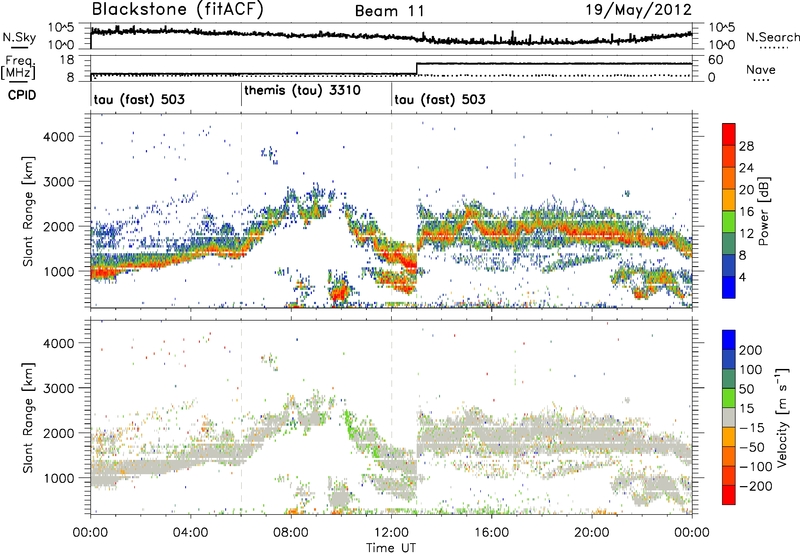Click the '12:00' time tick label

(x=391, y=533)
